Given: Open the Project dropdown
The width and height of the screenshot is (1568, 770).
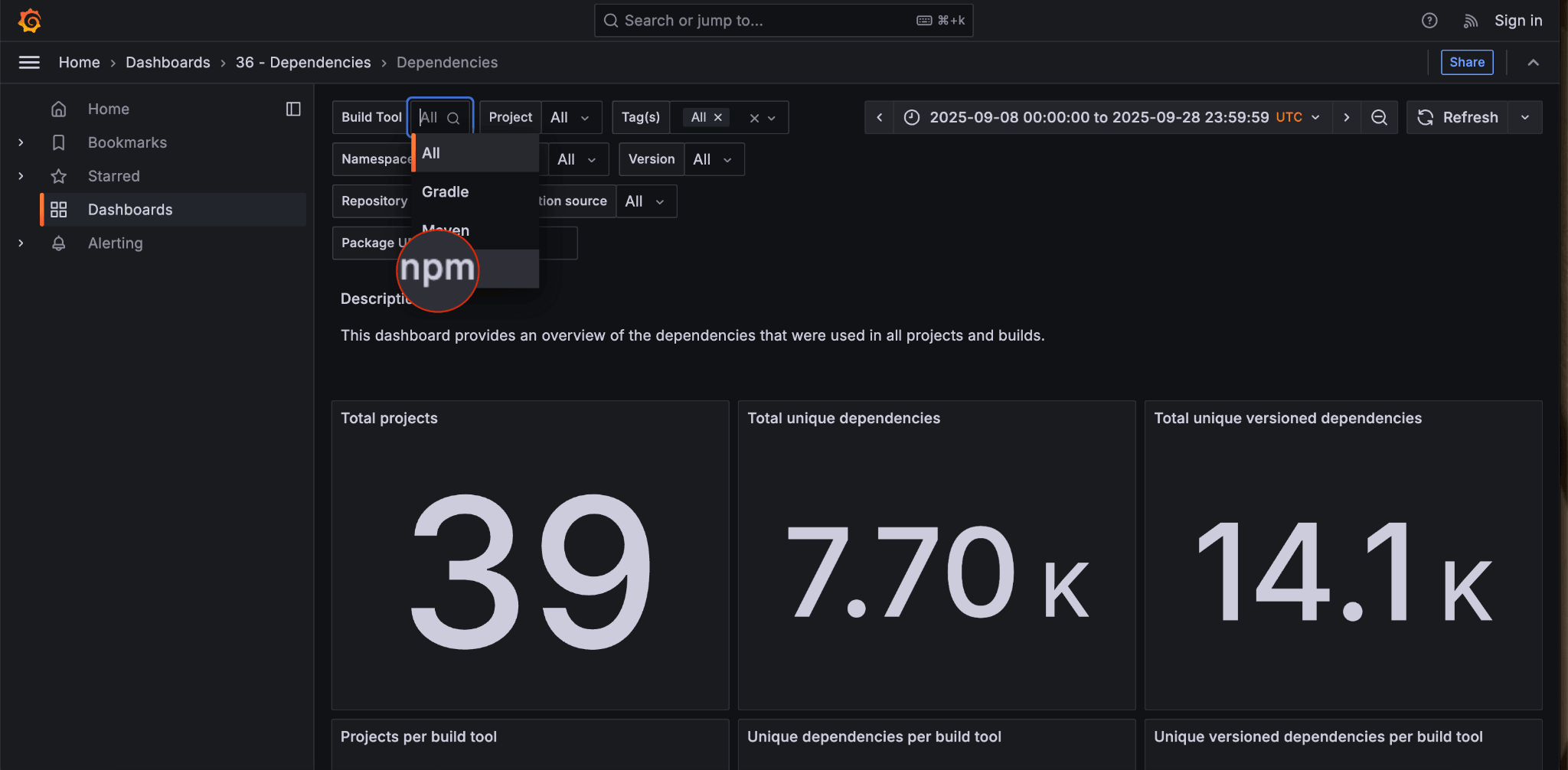Looking at the screenshot, I should [570, 117].
